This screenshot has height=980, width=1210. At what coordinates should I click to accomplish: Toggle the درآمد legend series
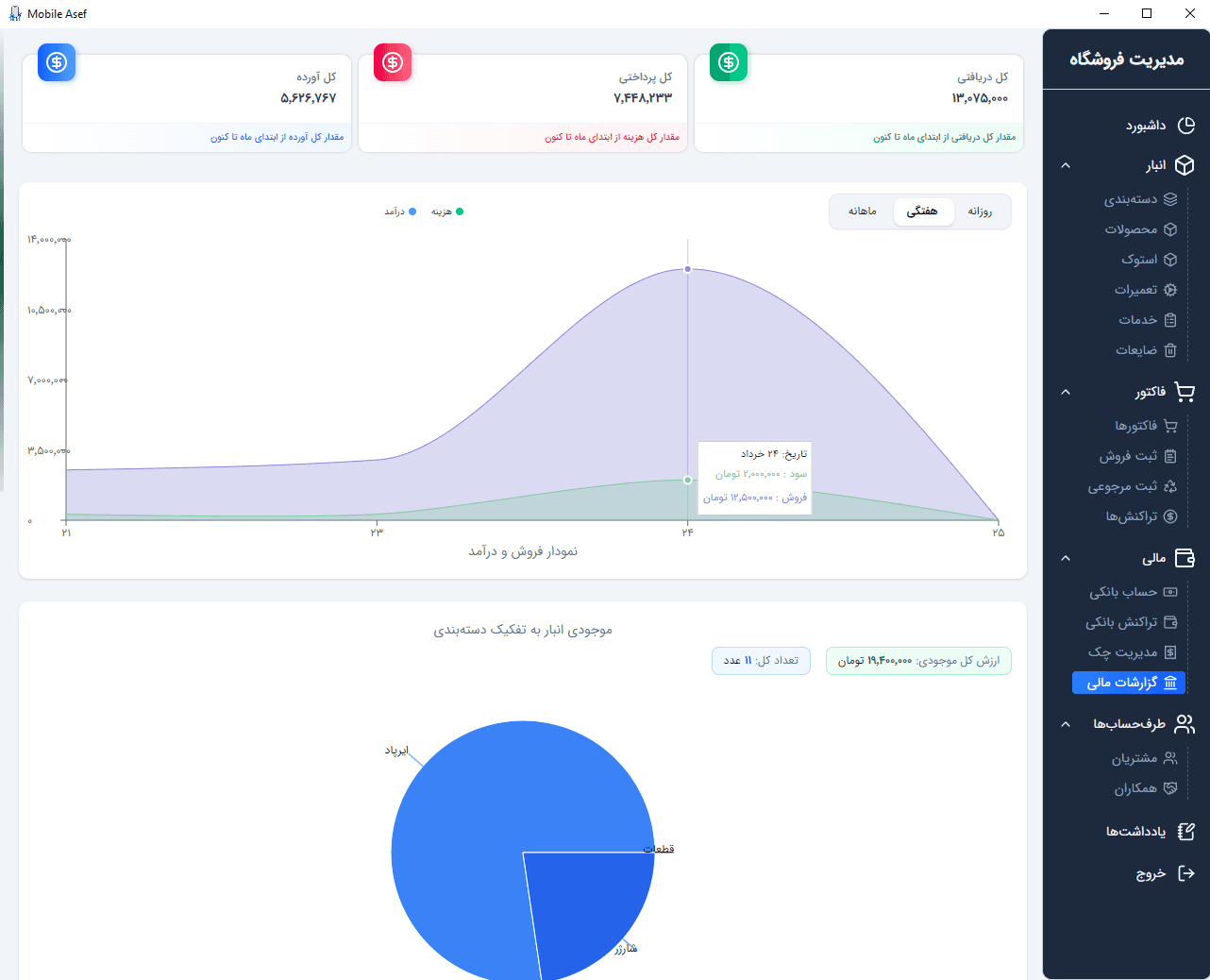click(400, 211)
